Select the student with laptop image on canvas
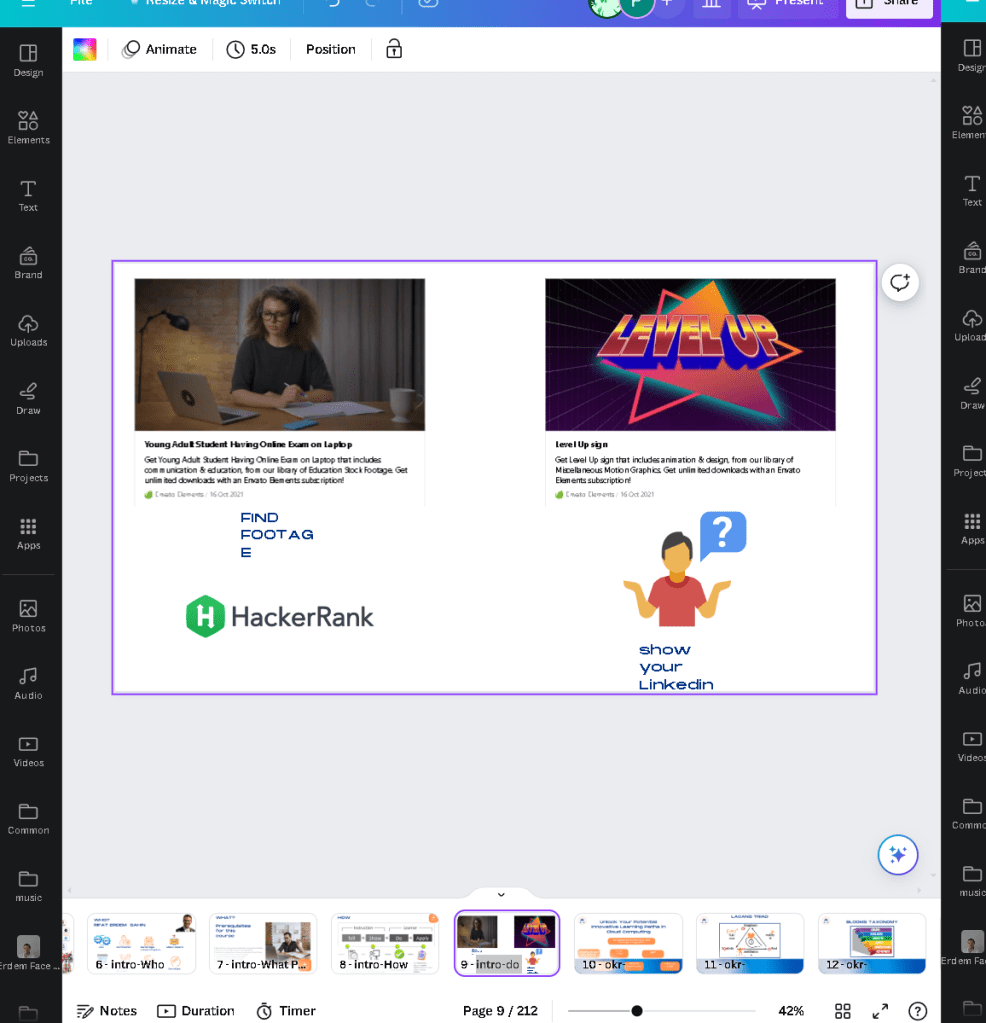The height and width of the screenshot is (1023, 986). coord(279,354)
